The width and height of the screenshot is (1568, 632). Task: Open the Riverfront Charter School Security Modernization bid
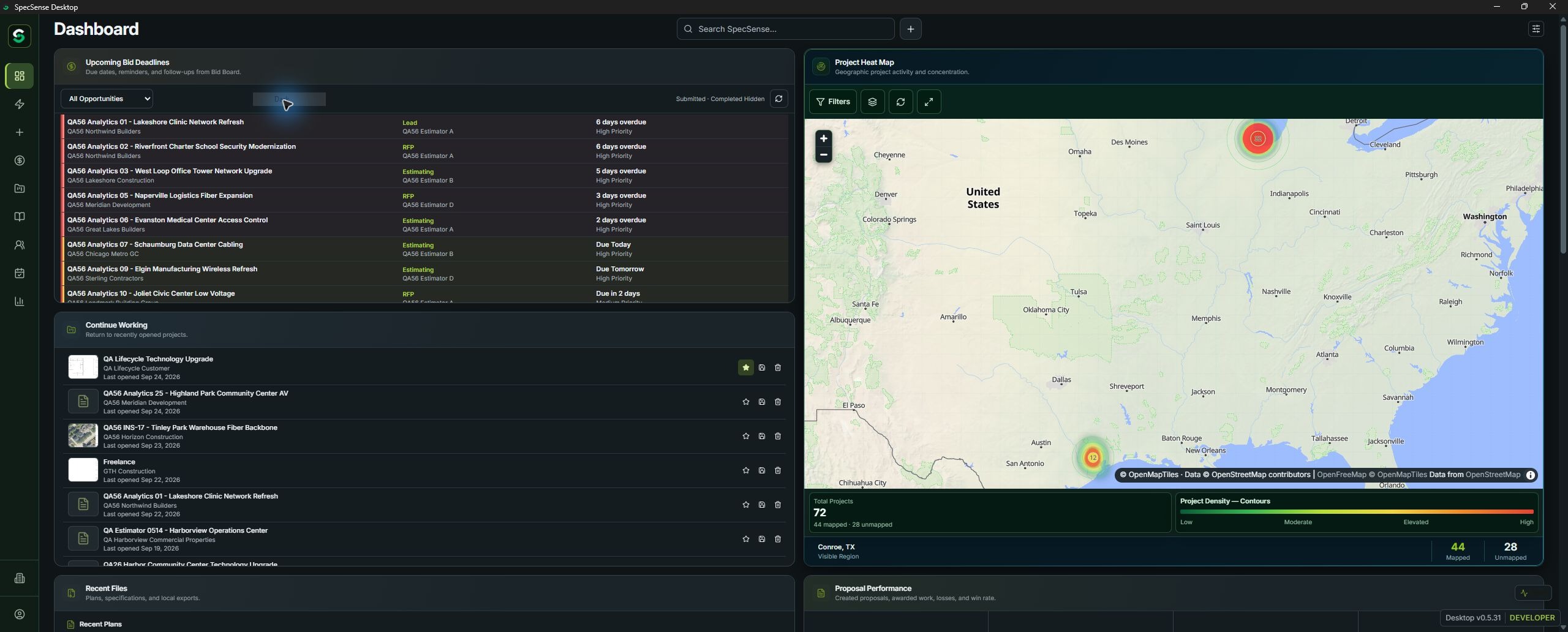[x=424, y=151]
